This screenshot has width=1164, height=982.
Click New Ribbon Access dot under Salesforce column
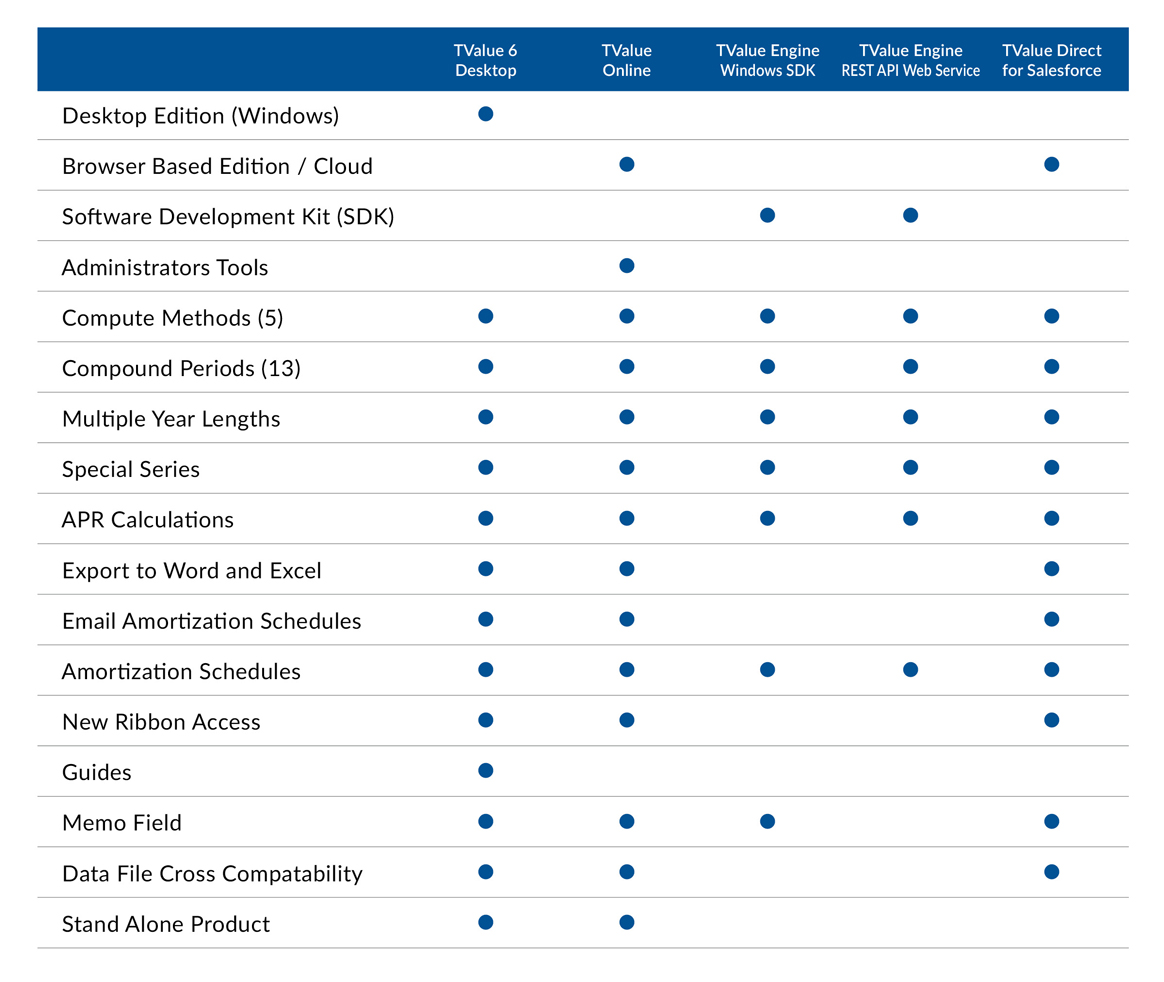coord(1051,720)
